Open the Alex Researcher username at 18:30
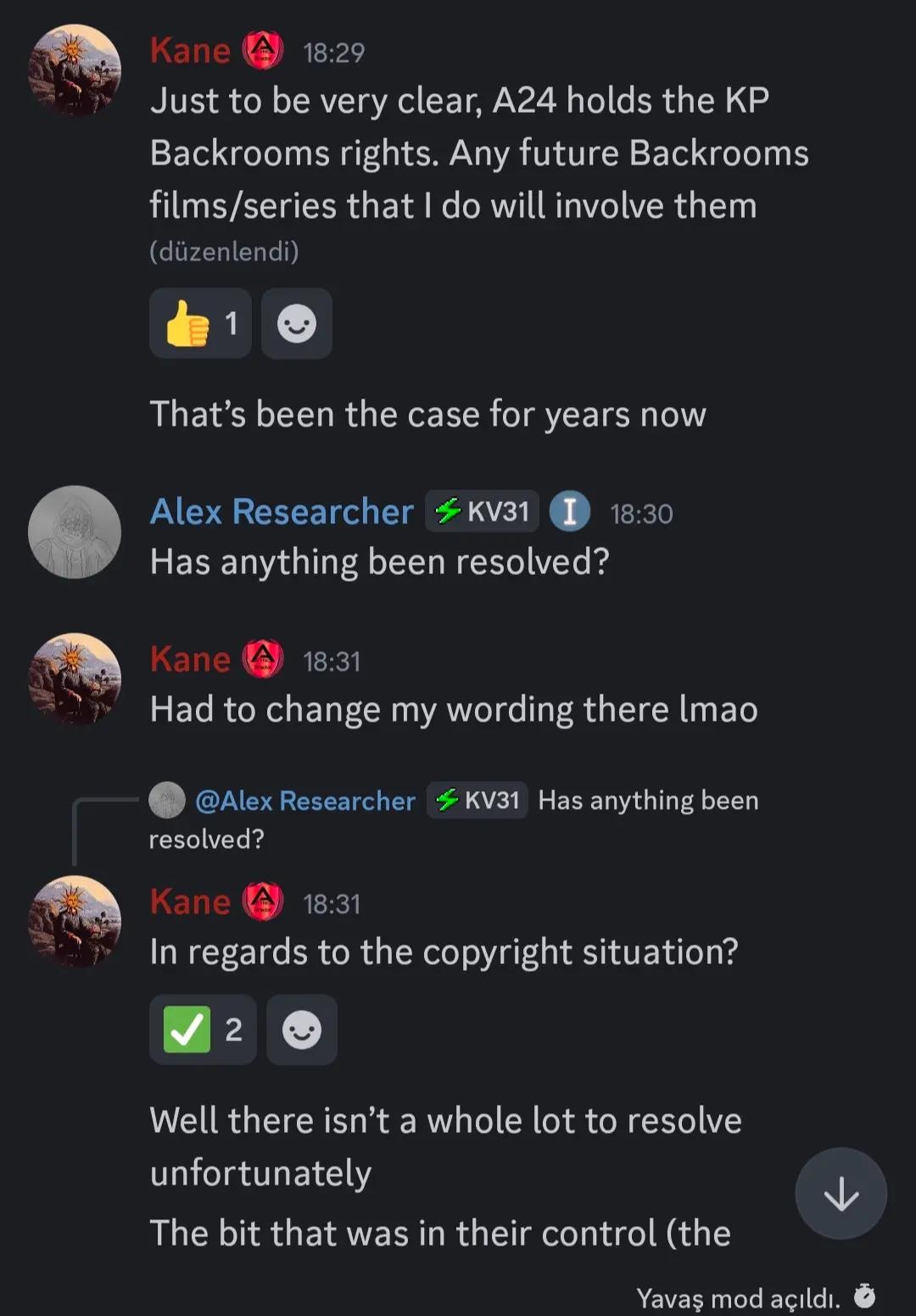 tap(282, 511)
